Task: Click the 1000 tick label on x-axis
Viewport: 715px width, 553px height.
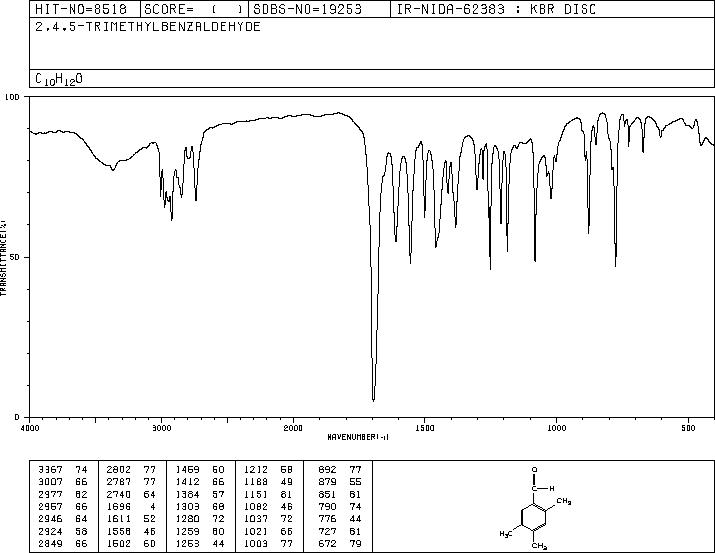Action: [556, 428]
